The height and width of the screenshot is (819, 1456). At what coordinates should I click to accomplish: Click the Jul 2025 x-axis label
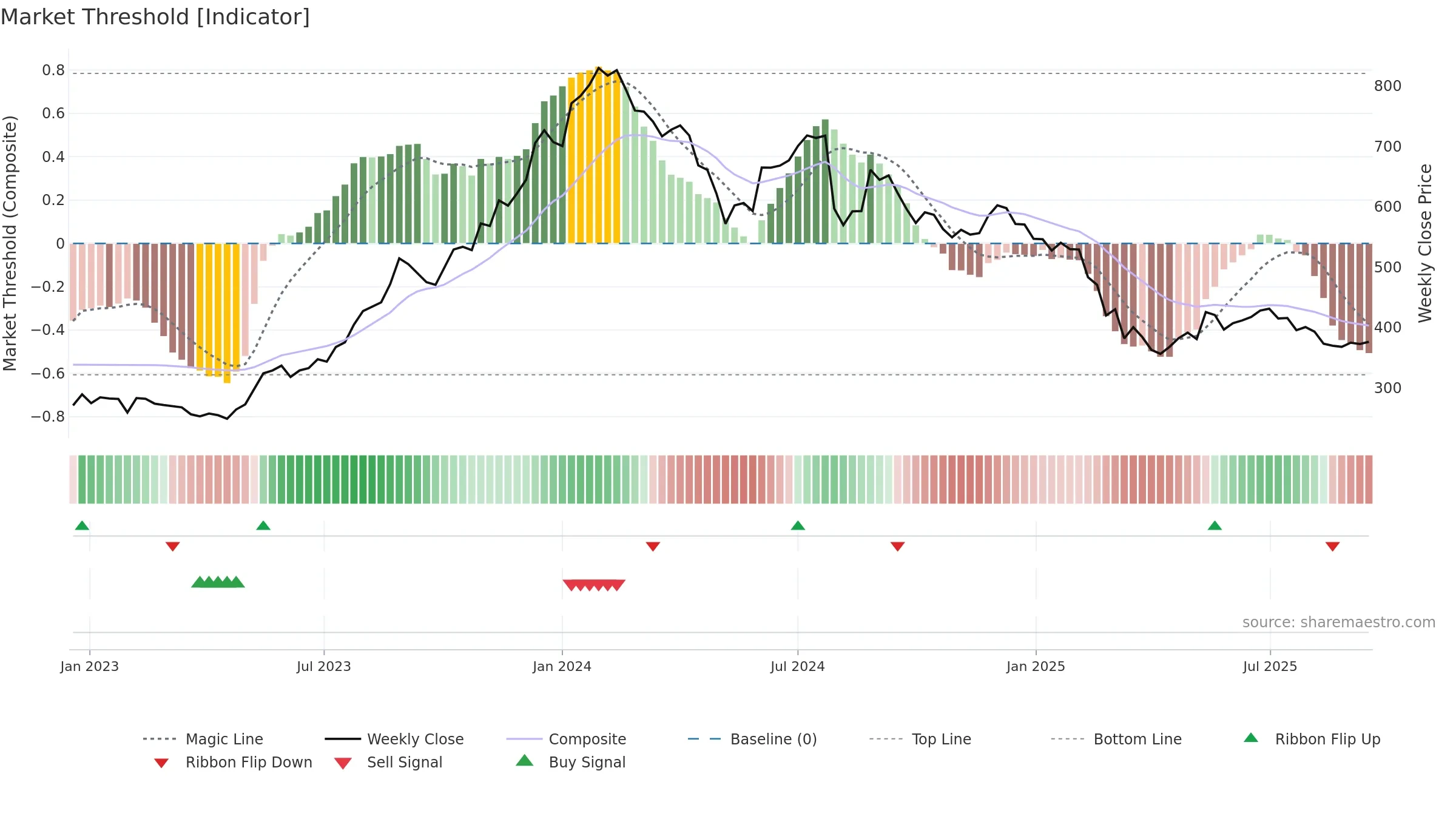point(1270,666)
